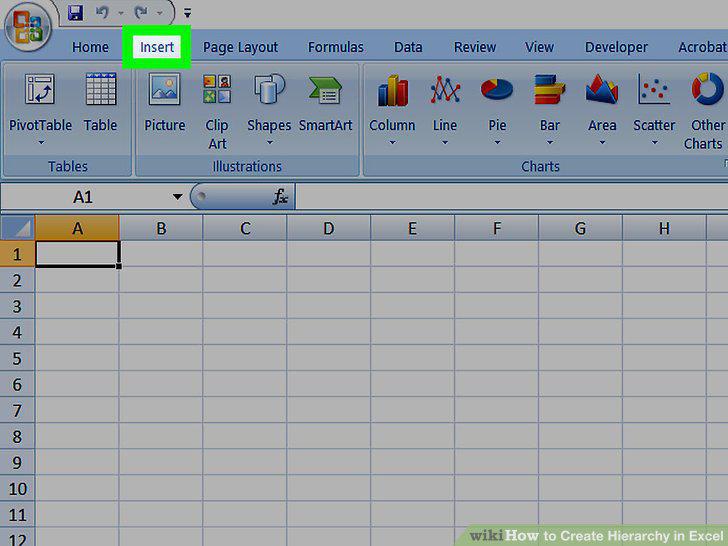Go to Page Layout tab

(240, 47)
